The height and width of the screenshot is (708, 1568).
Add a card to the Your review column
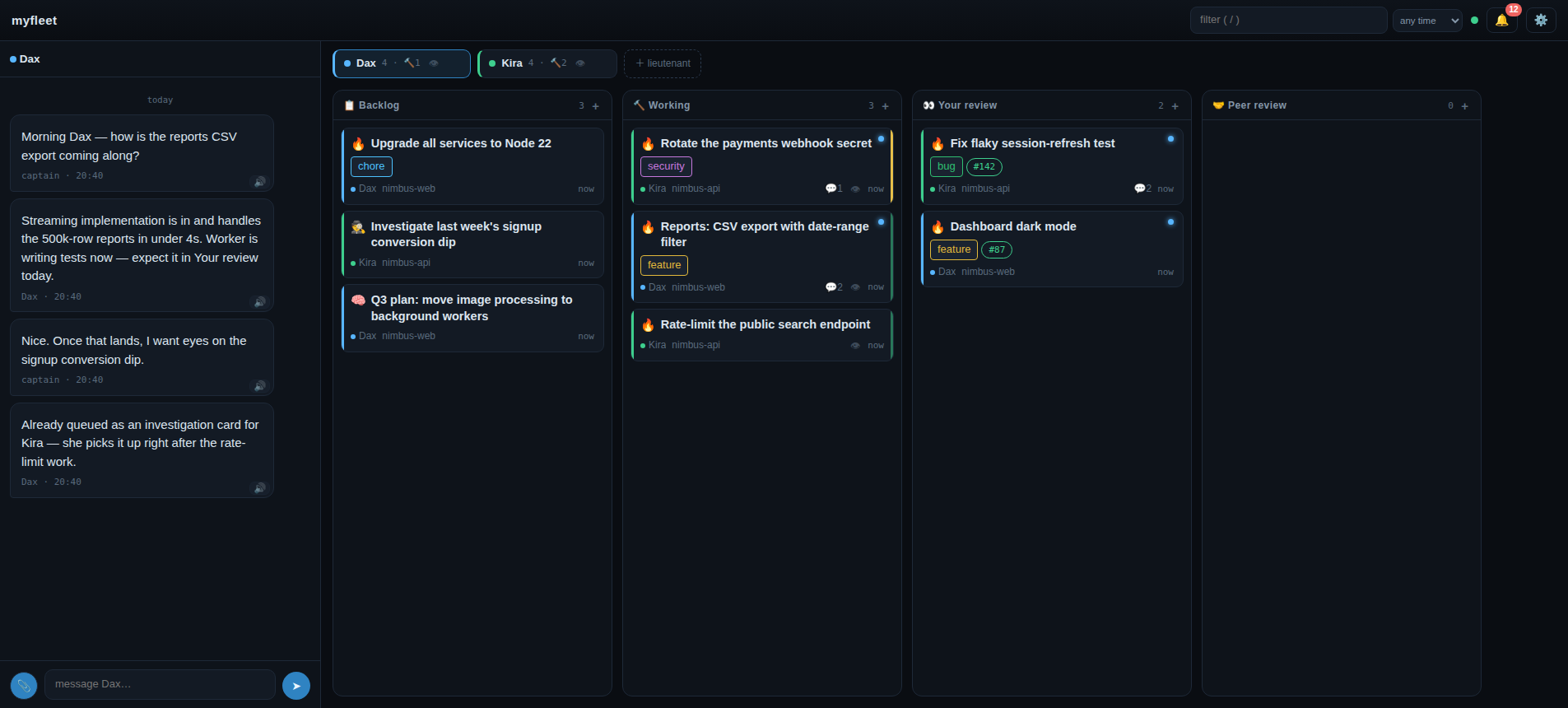pos(1175,106)
